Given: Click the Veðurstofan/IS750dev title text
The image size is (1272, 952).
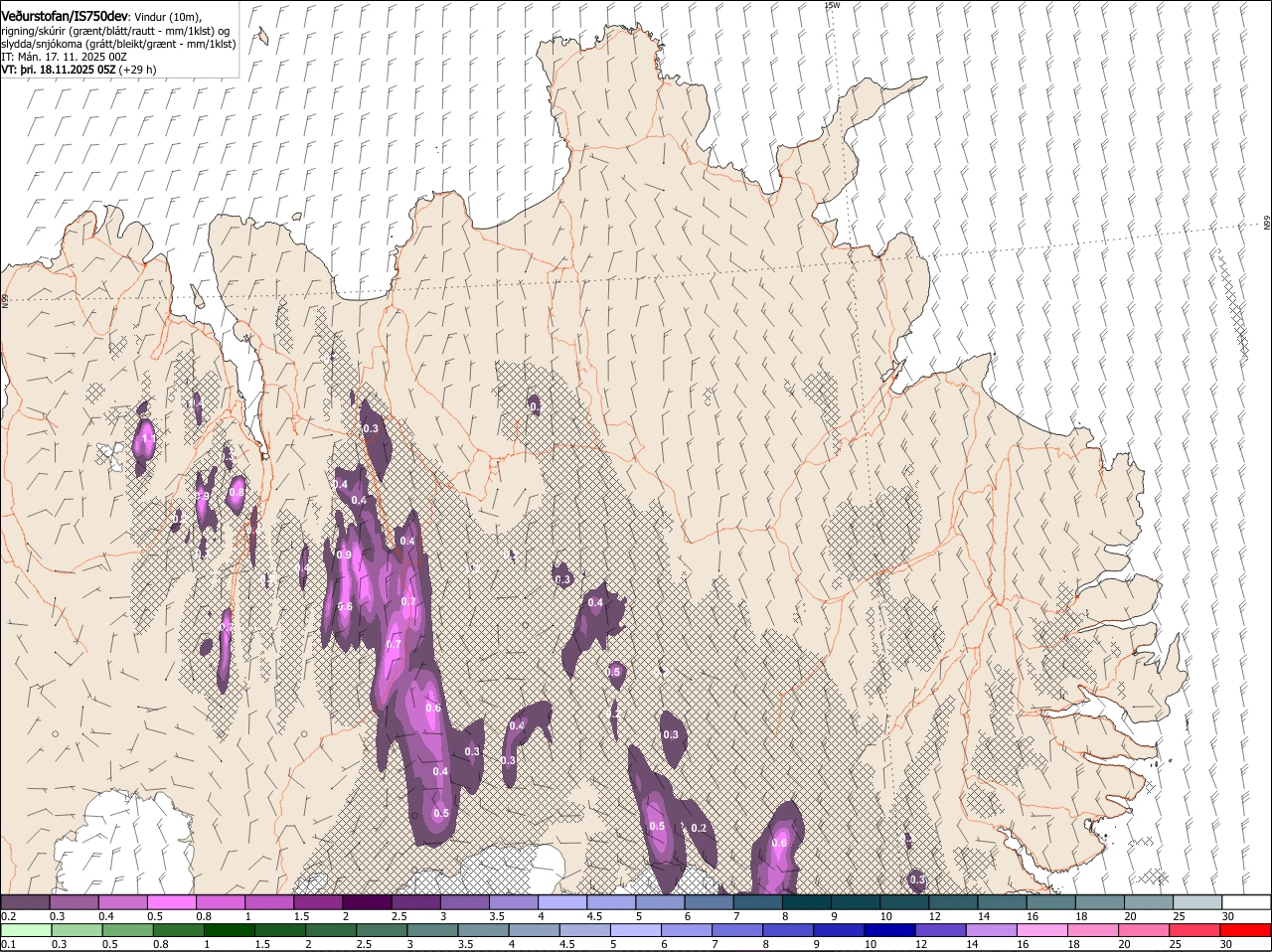Looking at the screenshot, I should 65,15.
